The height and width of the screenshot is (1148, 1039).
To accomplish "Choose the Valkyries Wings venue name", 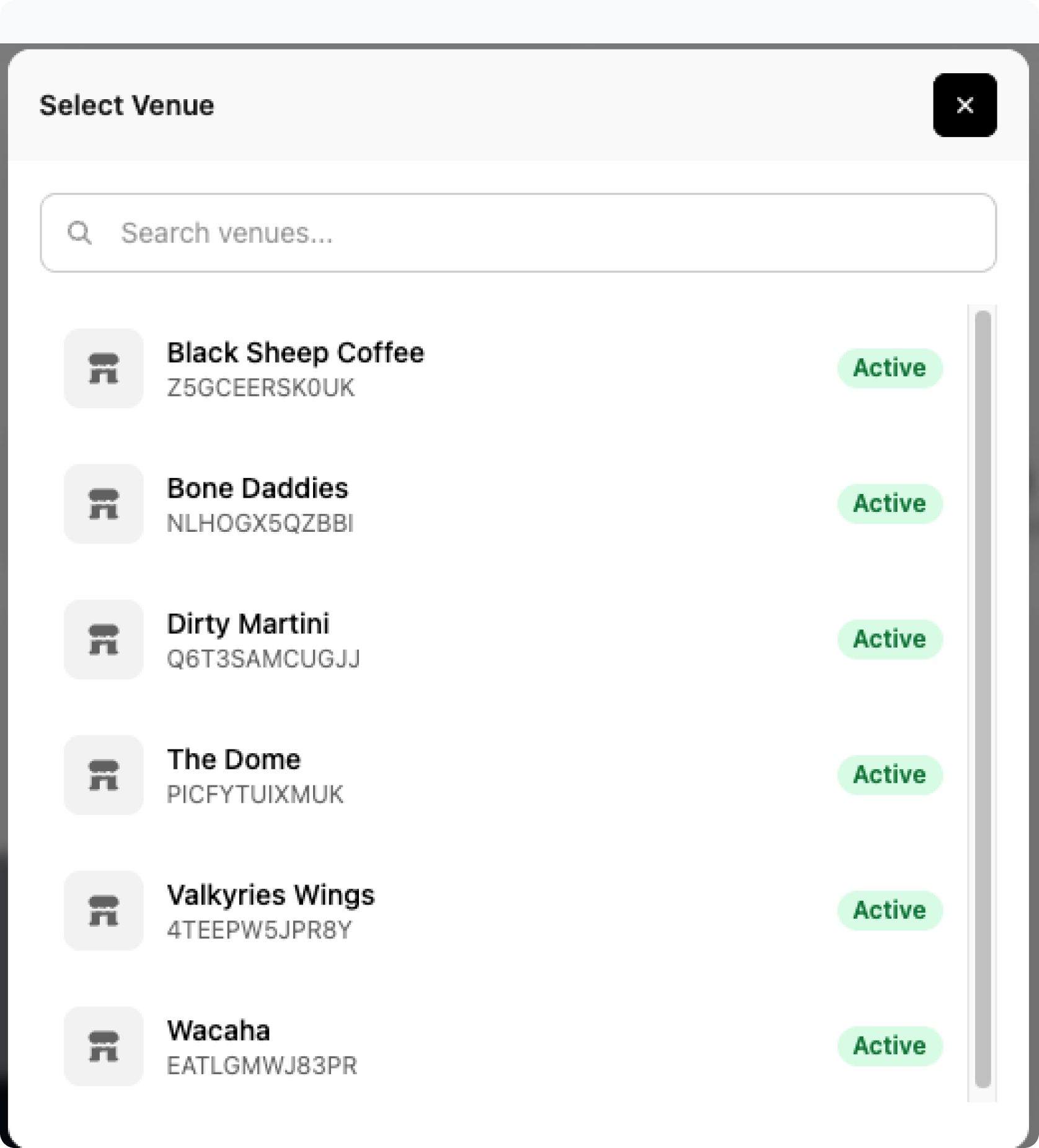I will point(271,895).
